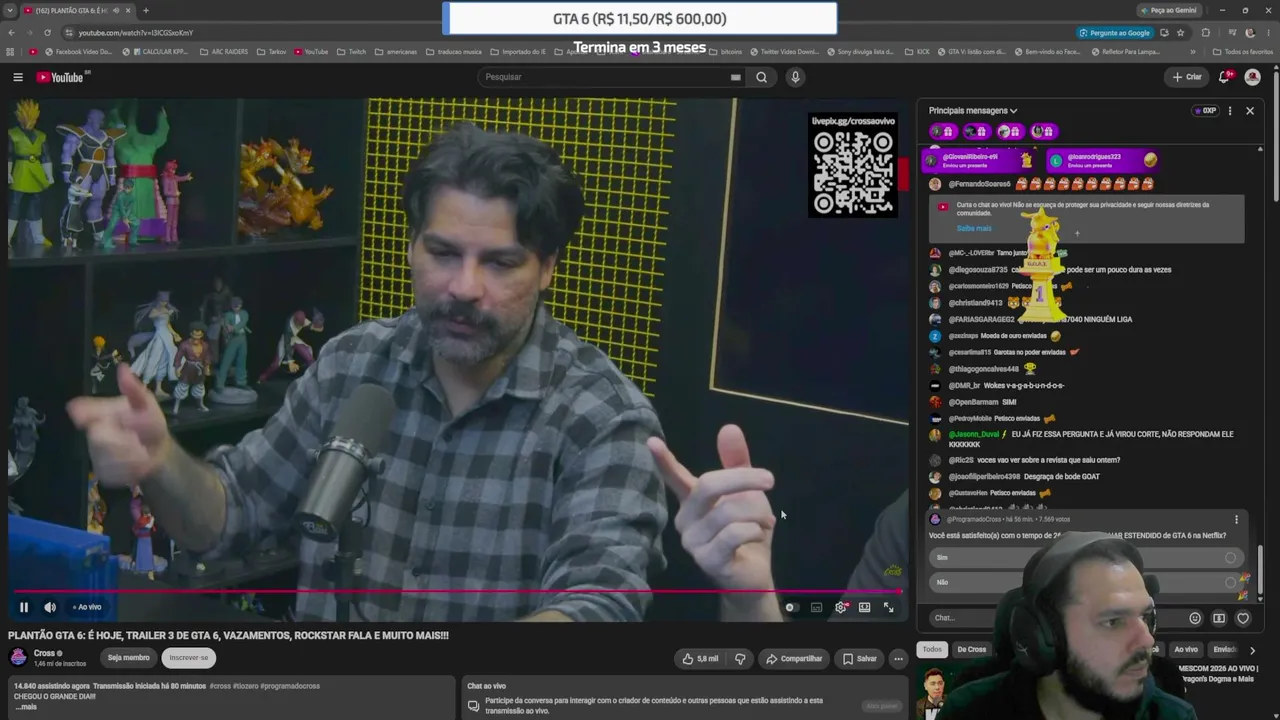Bookmark this page with the star

[x=1180, y=33]
